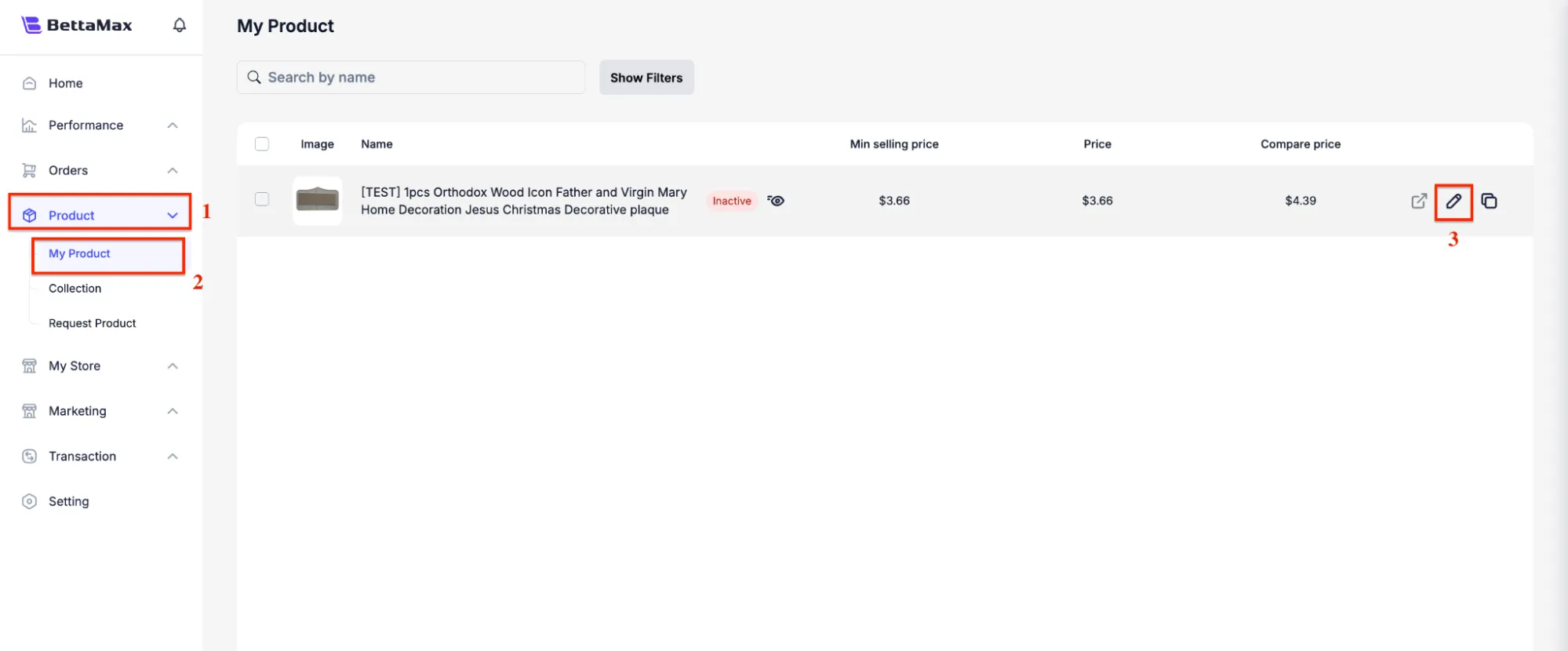Click the notification bell icon
The image size is (1568, 651).
(x=180, y=25)
